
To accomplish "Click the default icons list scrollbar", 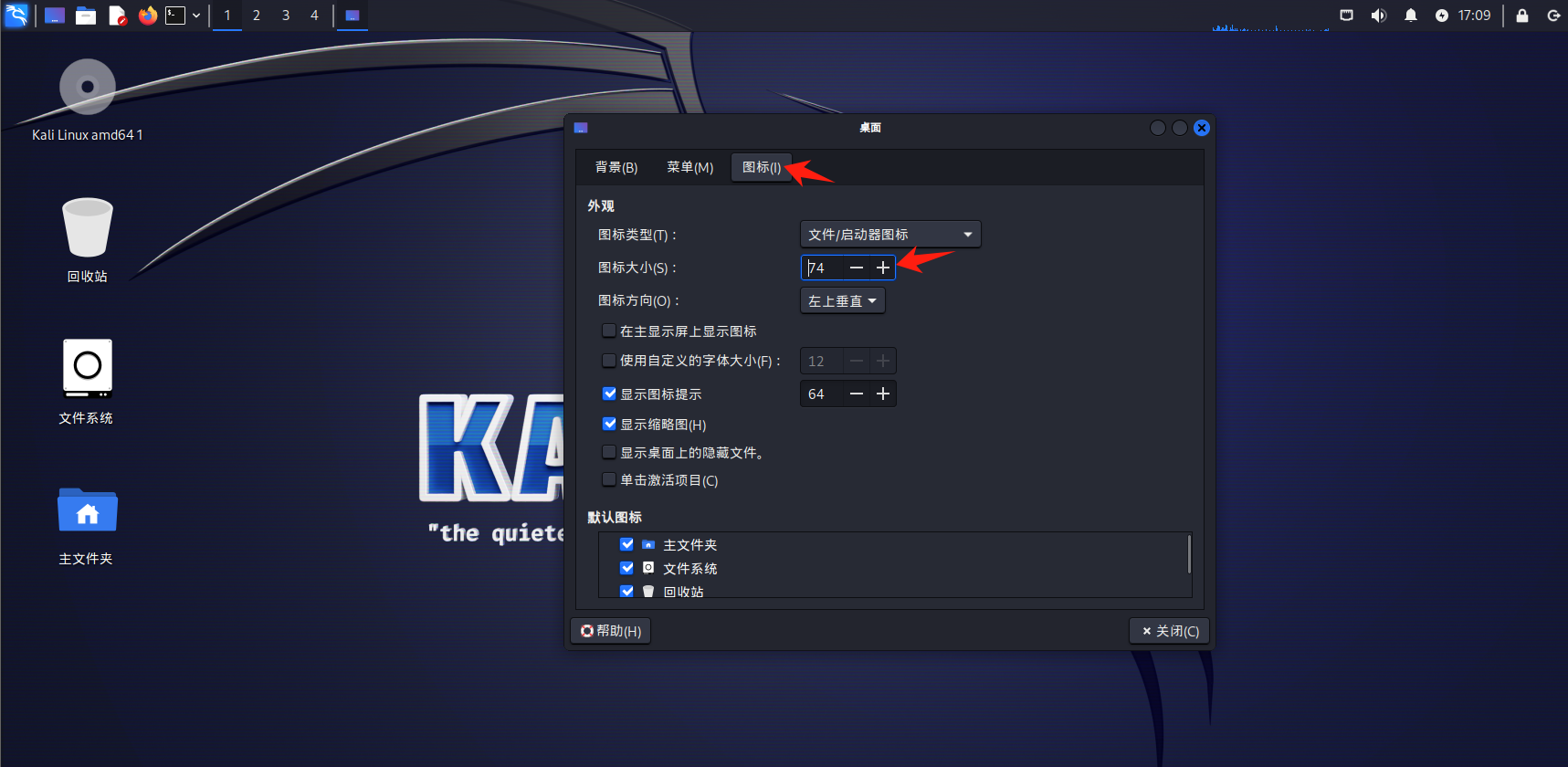I will coord(1188,554).
